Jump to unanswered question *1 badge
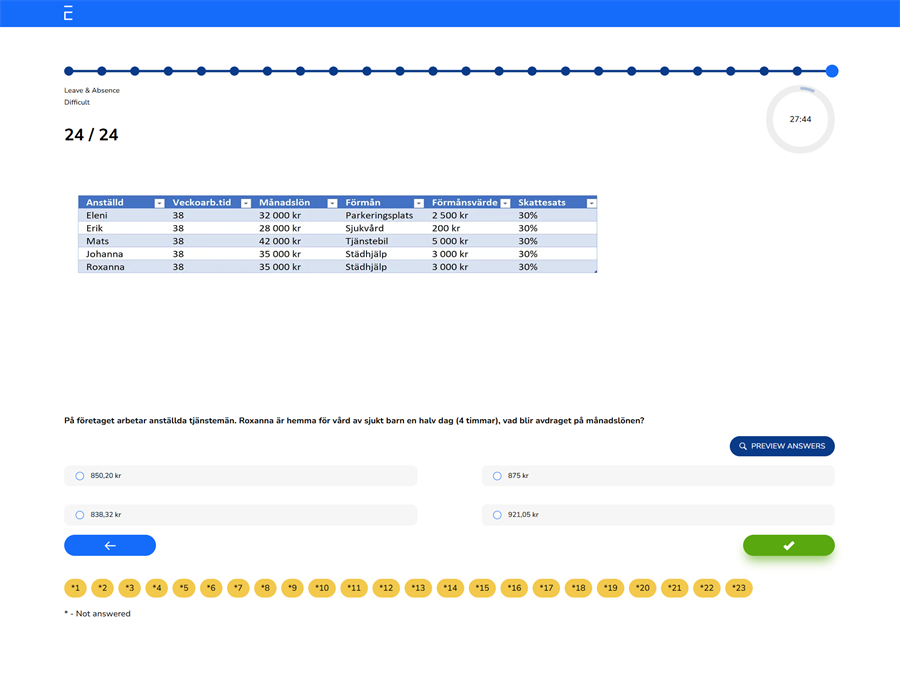The height and width of the screenshot is (676, 900). [x=75, y=588]
